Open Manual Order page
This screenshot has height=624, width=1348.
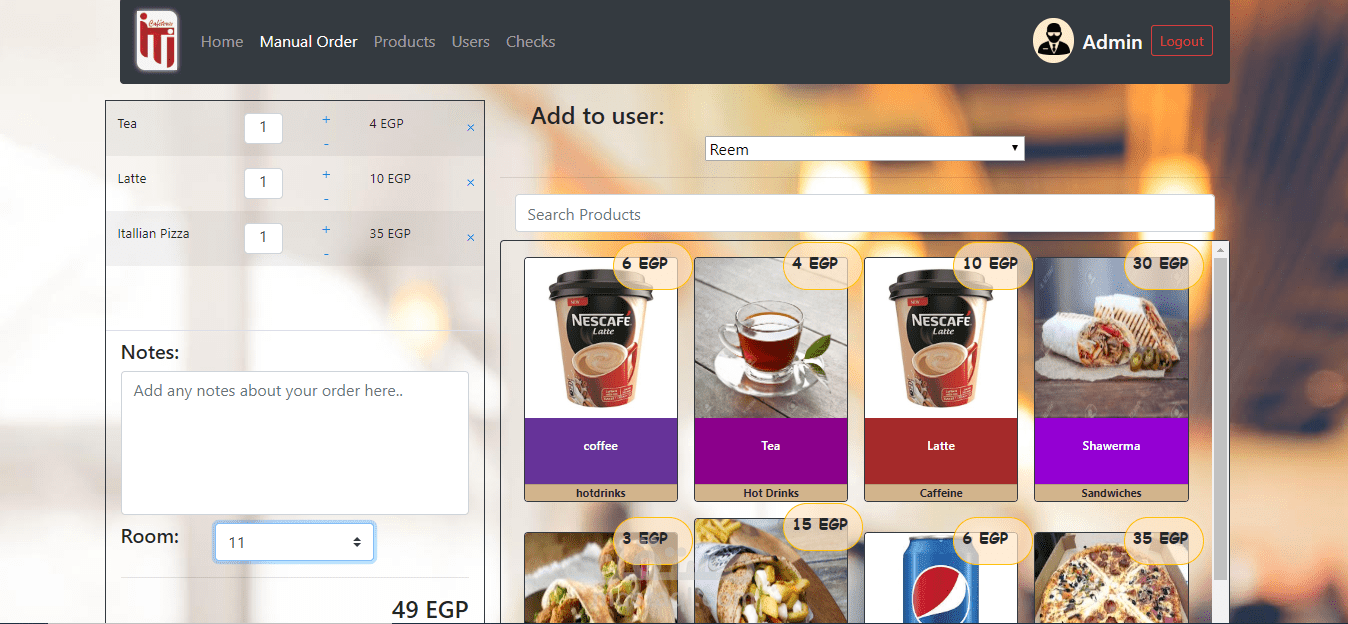[309, 42]
